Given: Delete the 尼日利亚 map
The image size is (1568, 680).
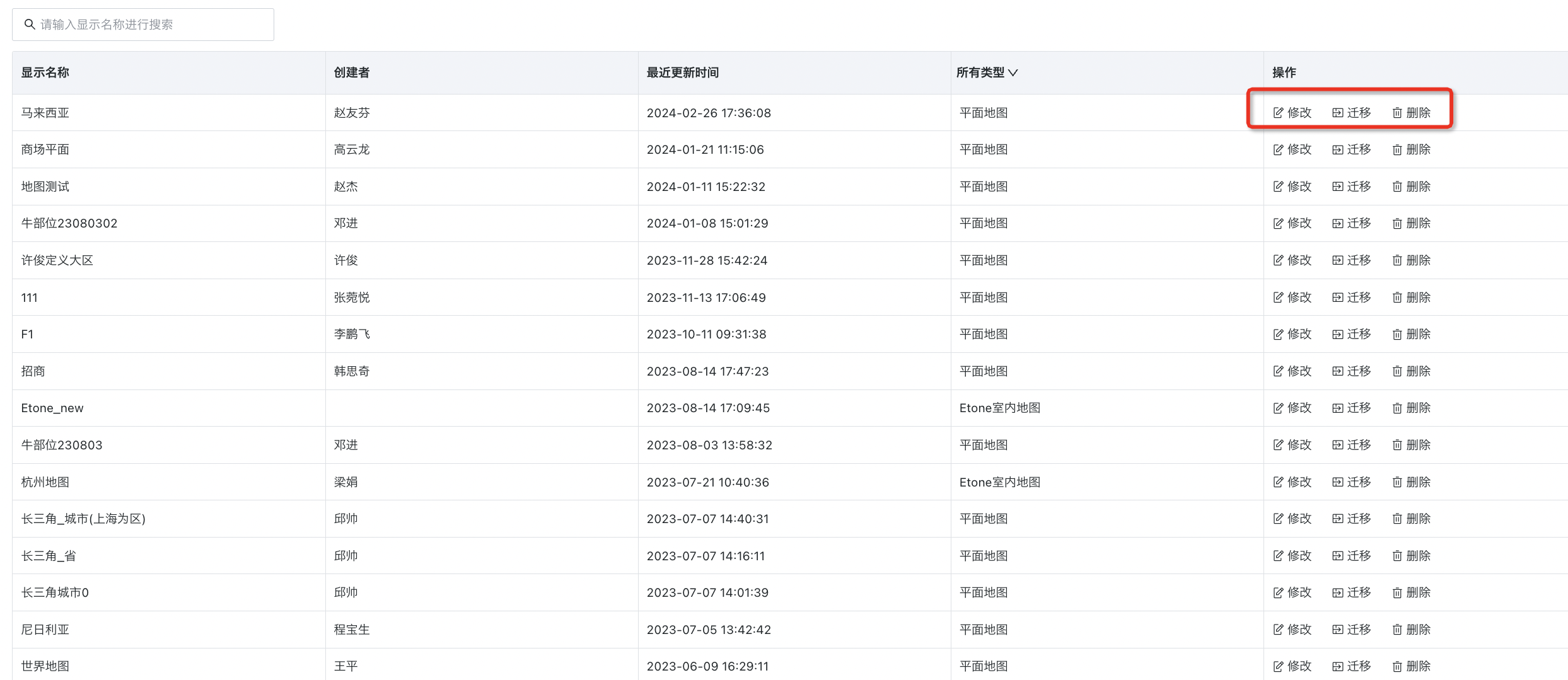Looking at the screenshot, I should 1412,630.
